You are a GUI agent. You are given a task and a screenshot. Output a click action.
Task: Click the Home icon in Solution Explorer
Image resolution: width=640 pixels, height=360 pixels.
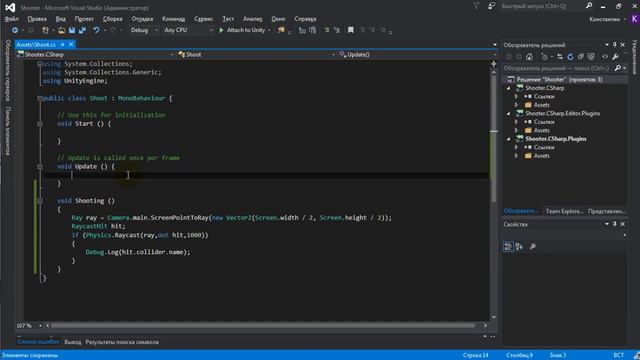click(x=529, y=57)
